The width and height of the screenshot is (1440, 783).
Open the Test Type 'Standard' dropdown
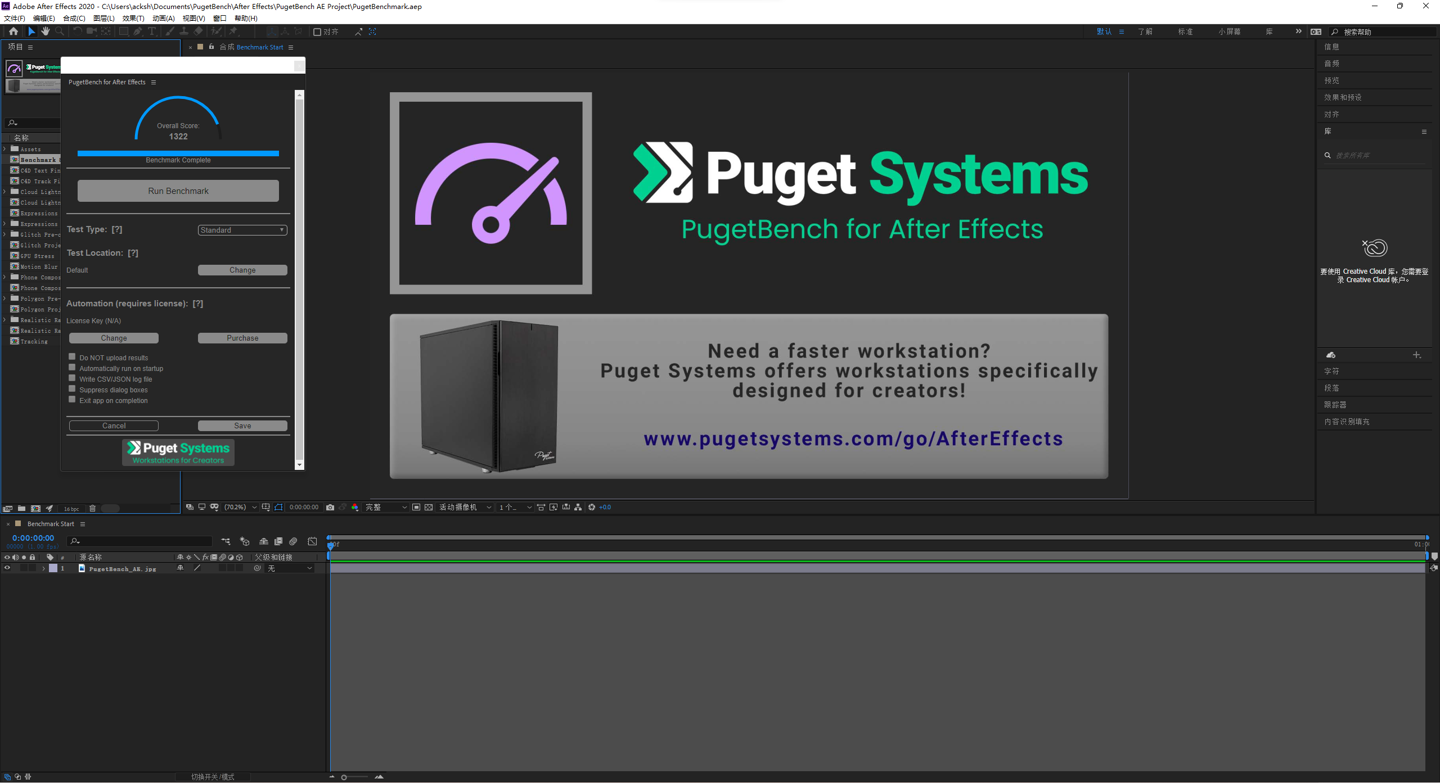coord(242,230)
